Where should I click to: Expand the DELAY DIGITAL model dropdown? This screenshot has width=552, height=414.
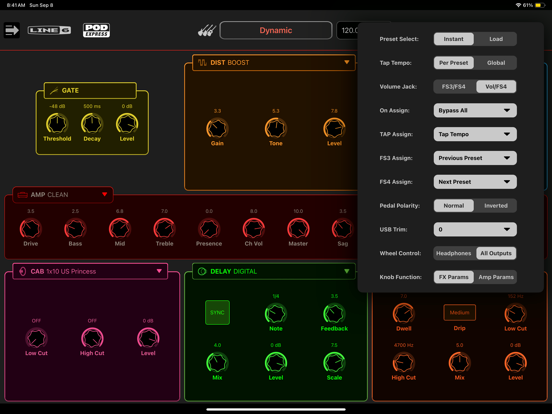point(346,271)
